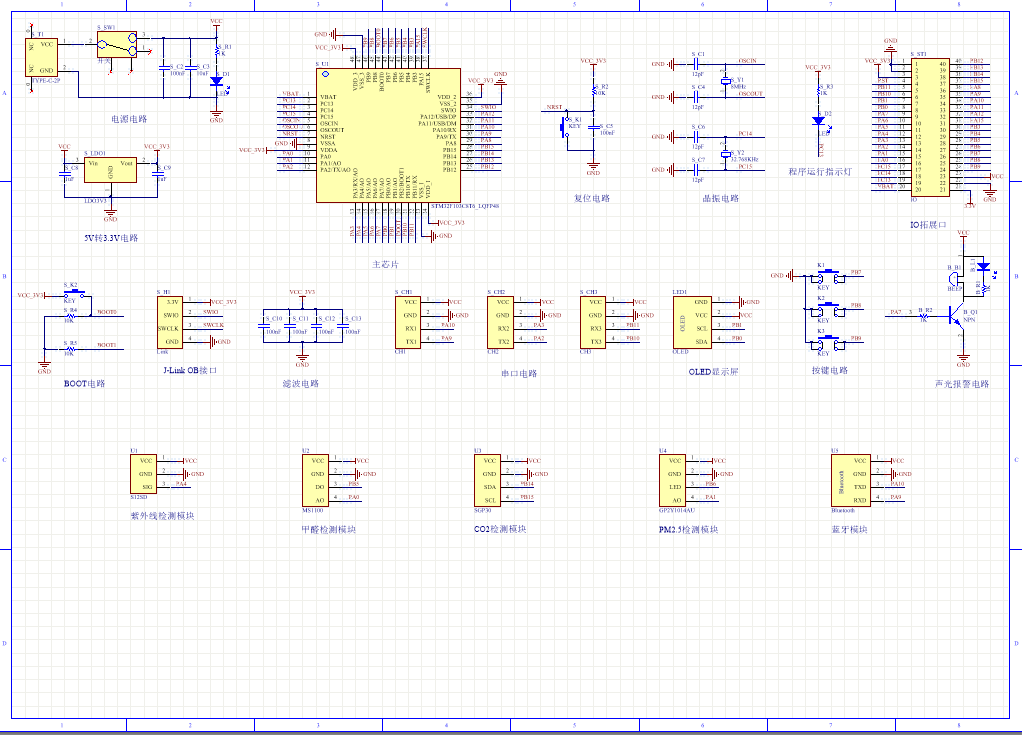1022x735 pixels.
Task: Click the 晶振电路 section title
Action: pyautogui.click(x=720, y=198)
